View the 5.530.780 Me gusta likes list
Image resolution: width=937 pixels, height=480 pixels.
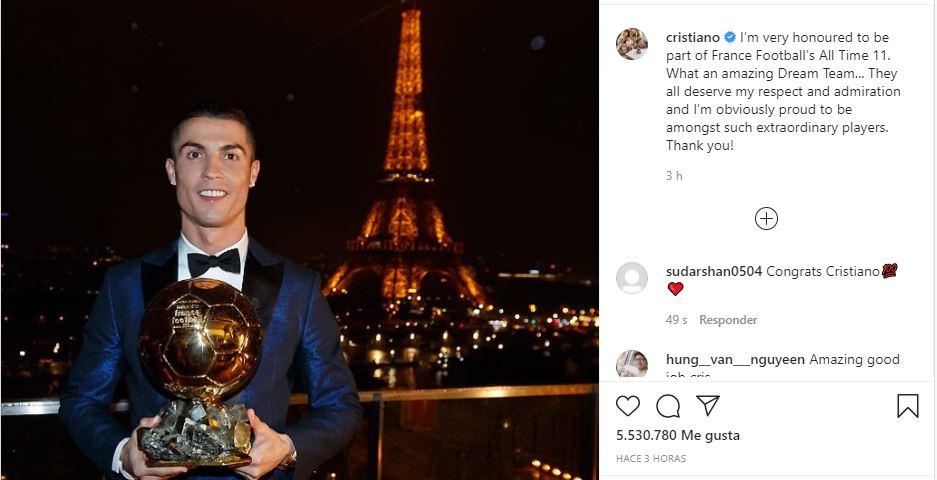(678, 436)
